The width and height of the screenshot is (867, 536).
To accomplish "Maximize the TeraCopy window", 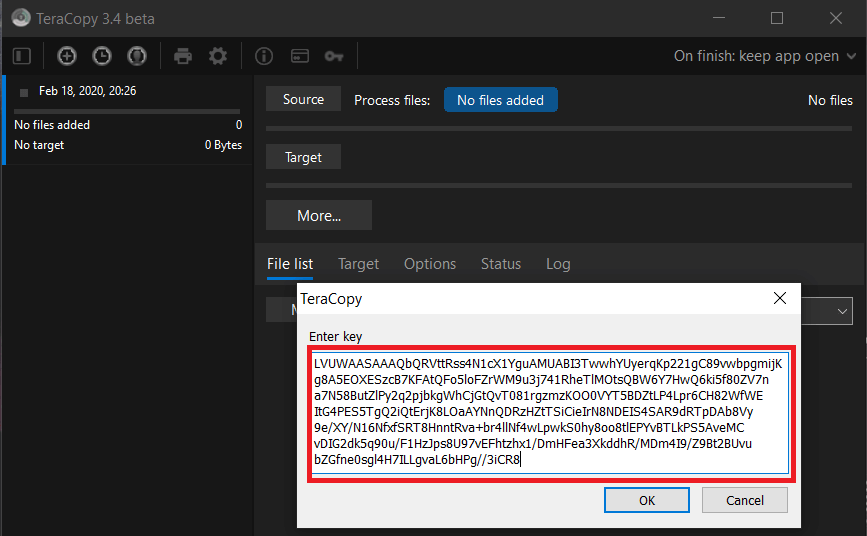I will pyautogui.click(x=777, y=18).
